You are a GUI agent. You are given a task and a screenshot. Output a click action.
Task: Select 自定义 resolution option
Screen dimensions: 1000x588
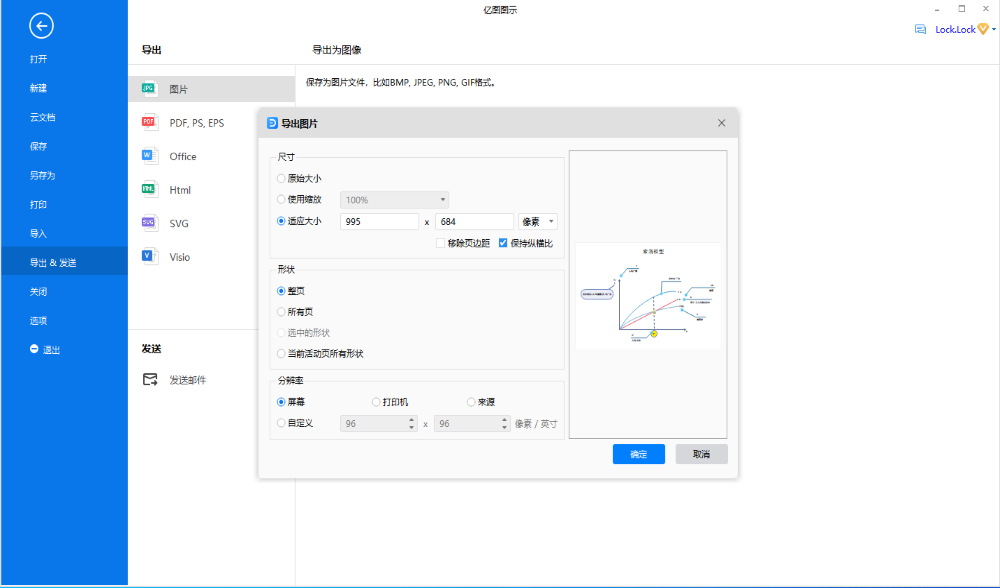point(281,423)
